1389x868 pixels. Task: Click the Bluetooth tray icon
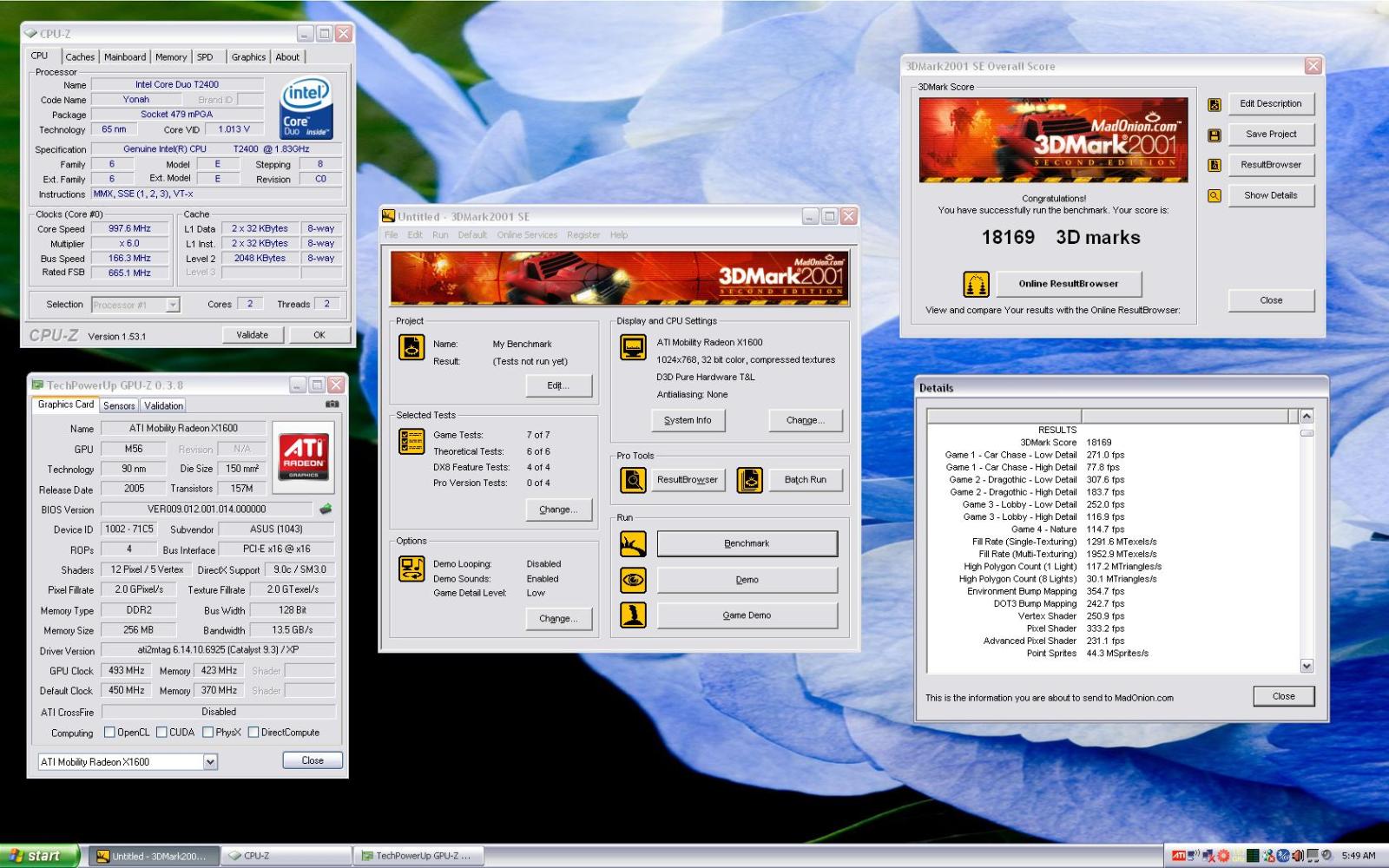coord(1283,856)
